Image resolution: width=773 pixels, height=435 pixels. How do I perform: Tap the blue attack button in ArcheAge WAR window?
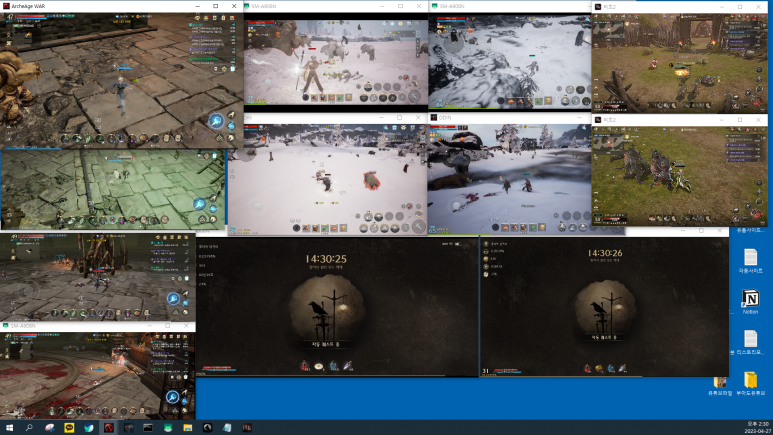click(215, 121)
